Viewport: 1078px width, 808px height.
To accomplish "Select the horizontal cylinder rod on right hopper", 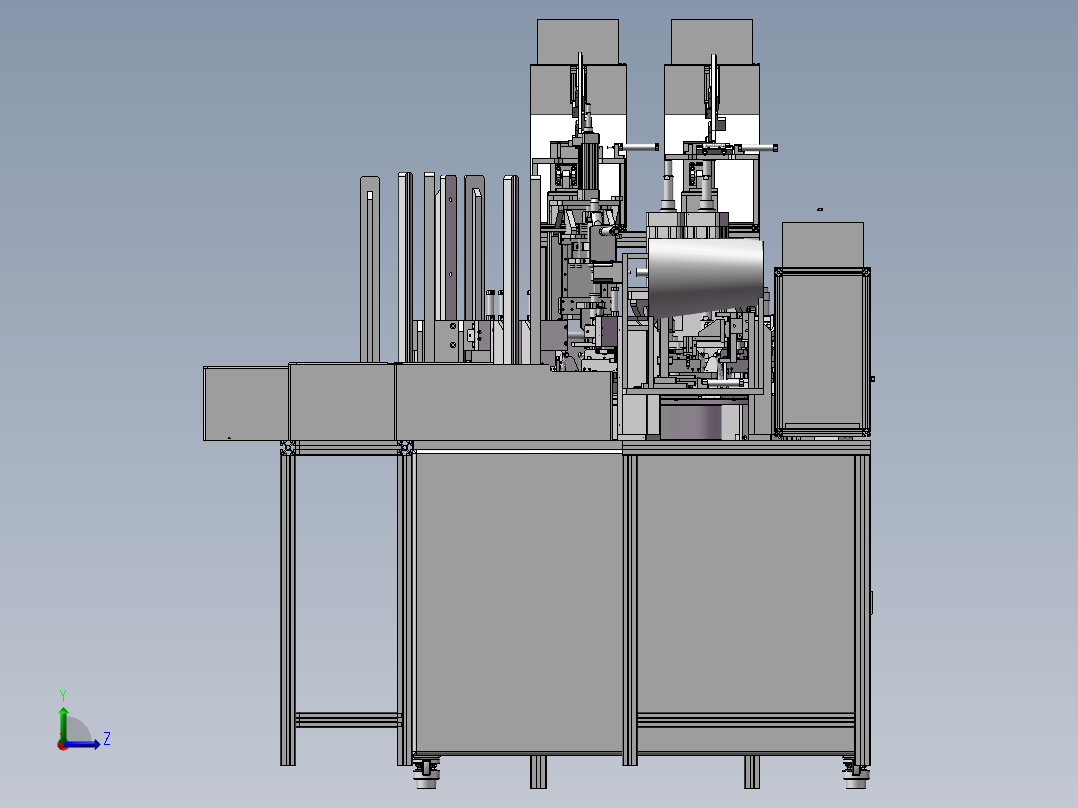I will (755, 148).
